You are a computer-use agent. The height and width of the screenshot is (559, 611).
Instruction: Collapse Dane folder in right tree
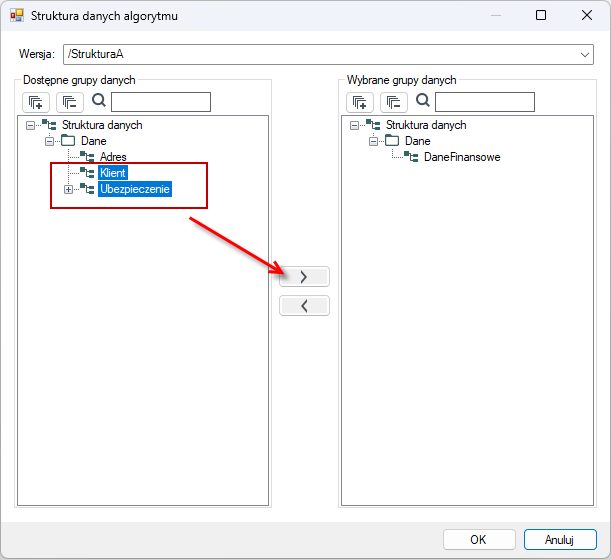tap(373, 141)
